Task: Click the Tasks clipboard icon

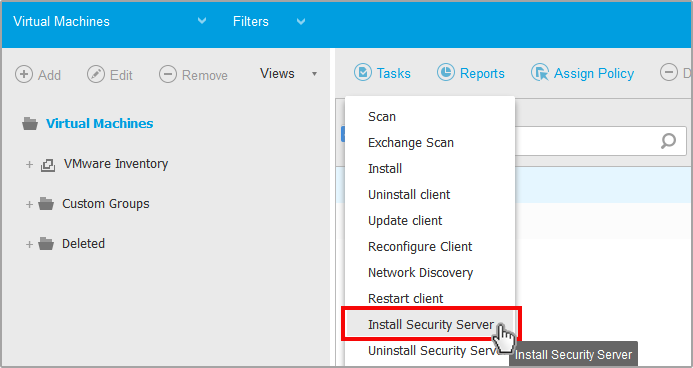Action: pos(363,72)
